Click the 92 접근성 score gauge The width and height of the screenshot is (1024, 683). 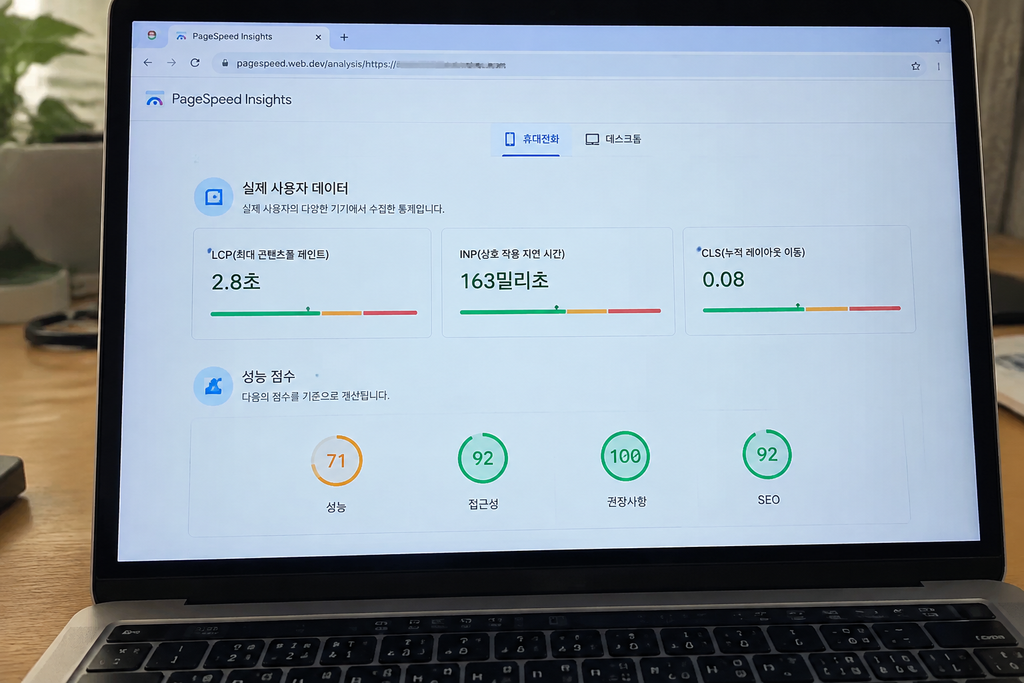coord(483,458)
